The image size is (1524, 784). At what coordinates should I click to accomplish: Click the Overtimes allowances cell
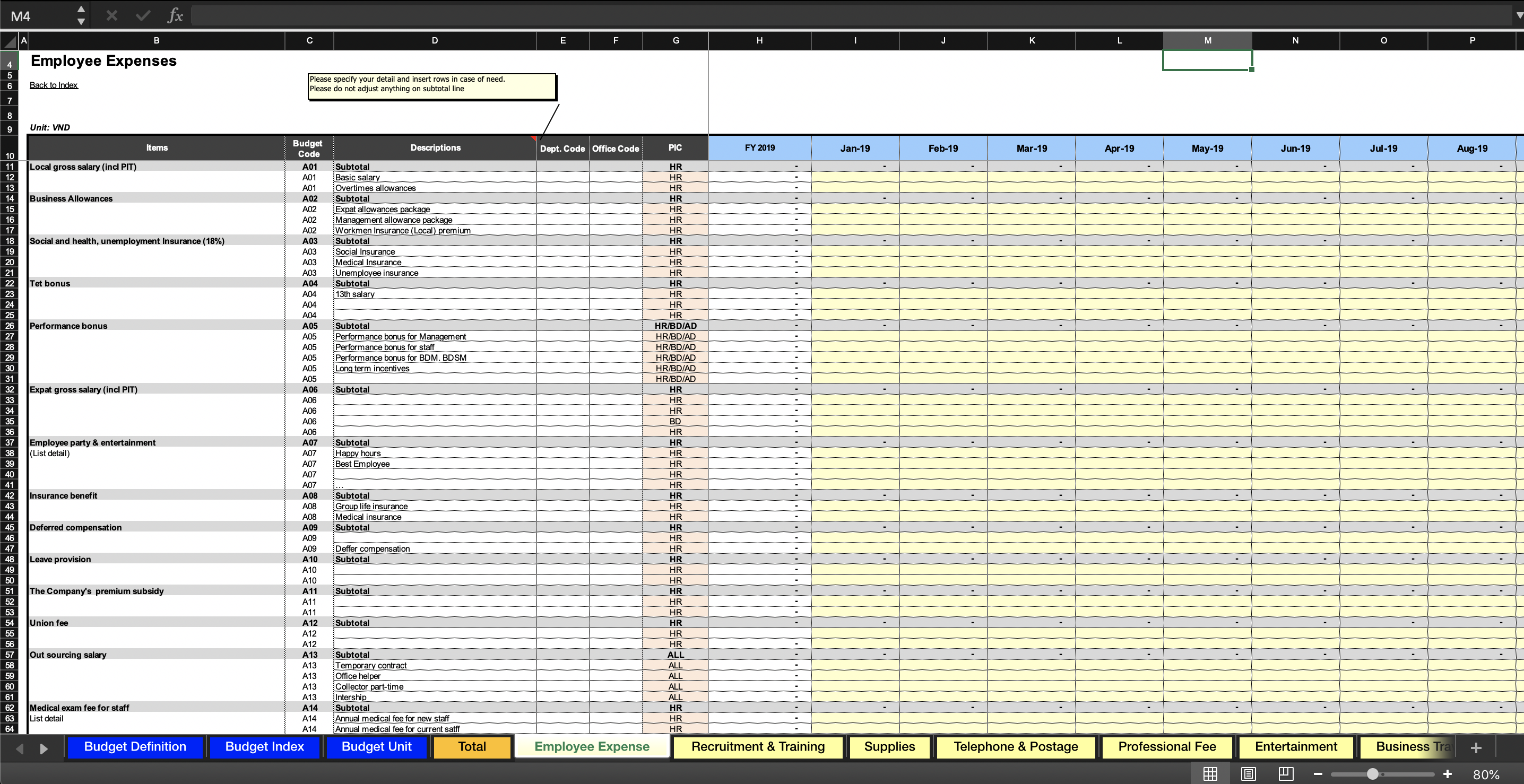click(435, 188)
